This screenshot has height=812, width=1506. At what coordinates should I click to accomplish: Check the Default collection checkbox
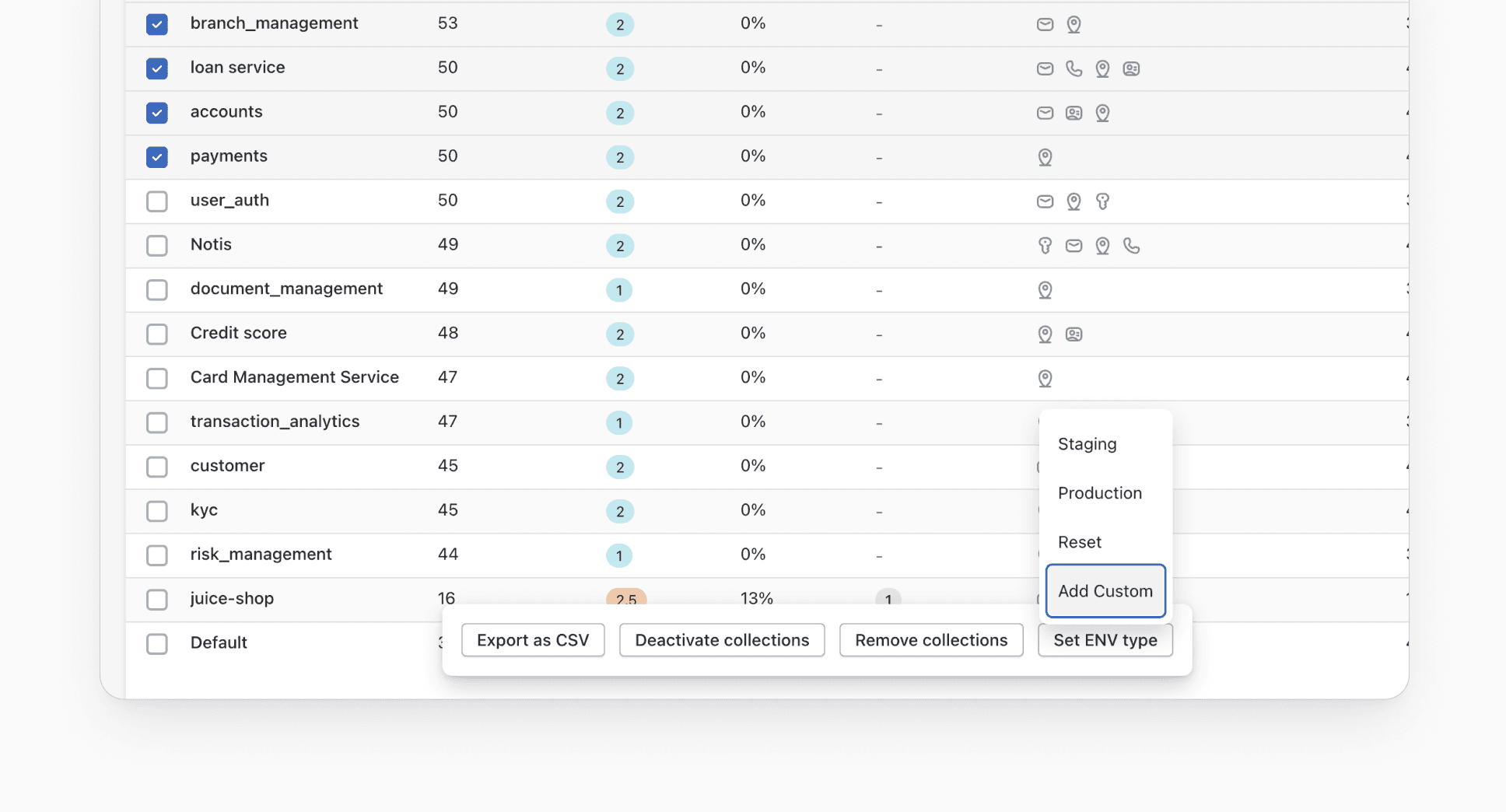pyautogui.click(x=157, y=644)
